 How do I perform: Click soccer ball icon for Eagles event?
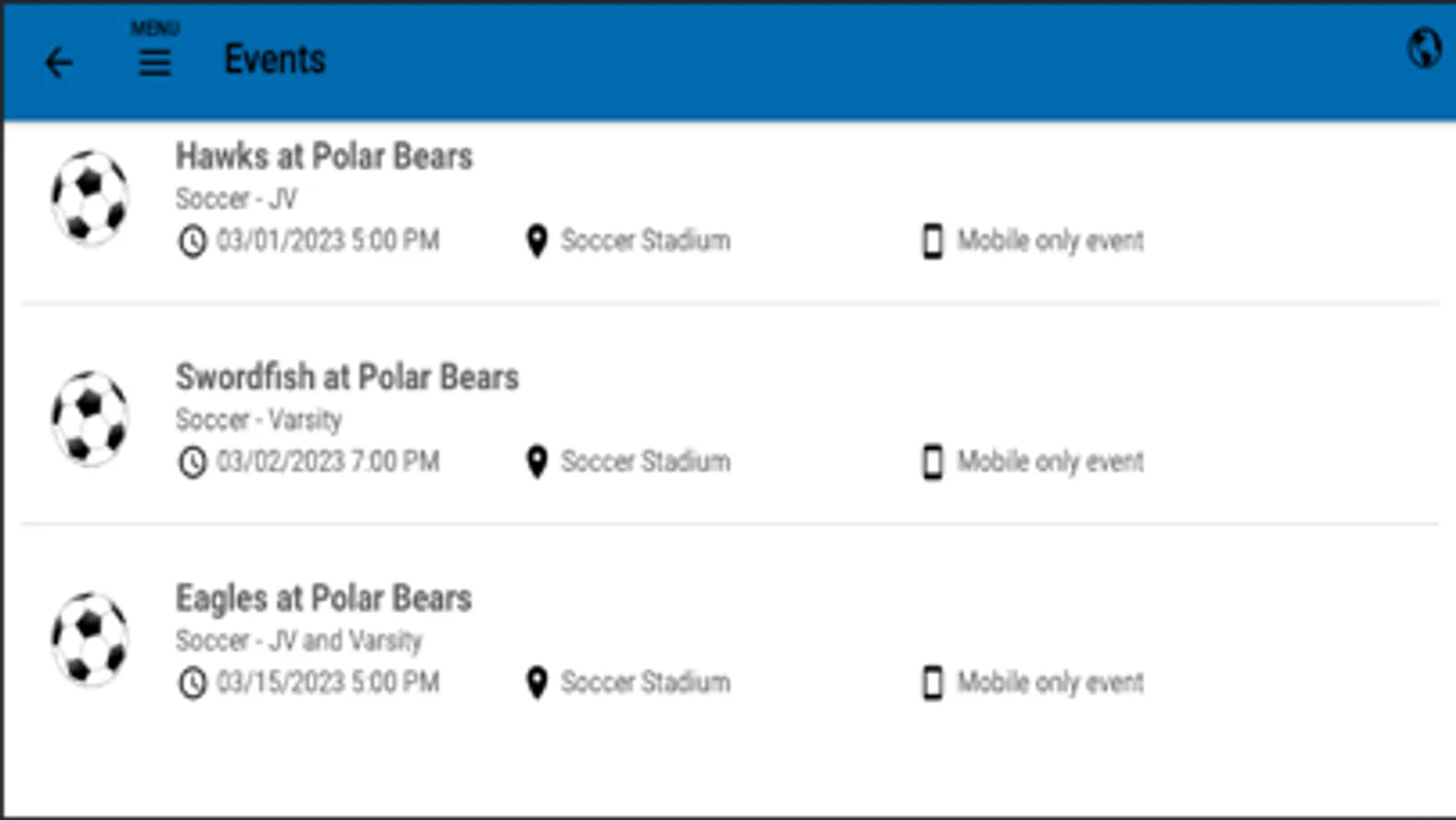coord(89,640)
